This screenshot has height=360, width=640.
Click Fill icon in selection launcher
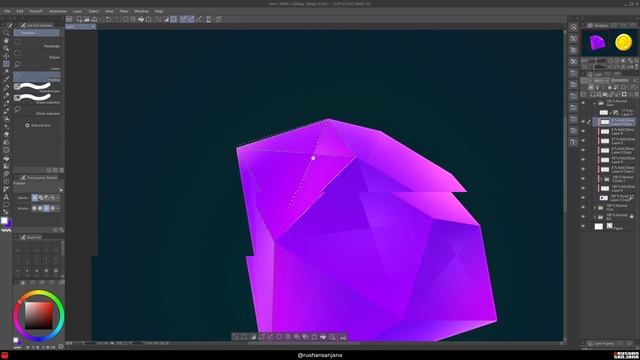pyautogui.click(x=323, y=337)
